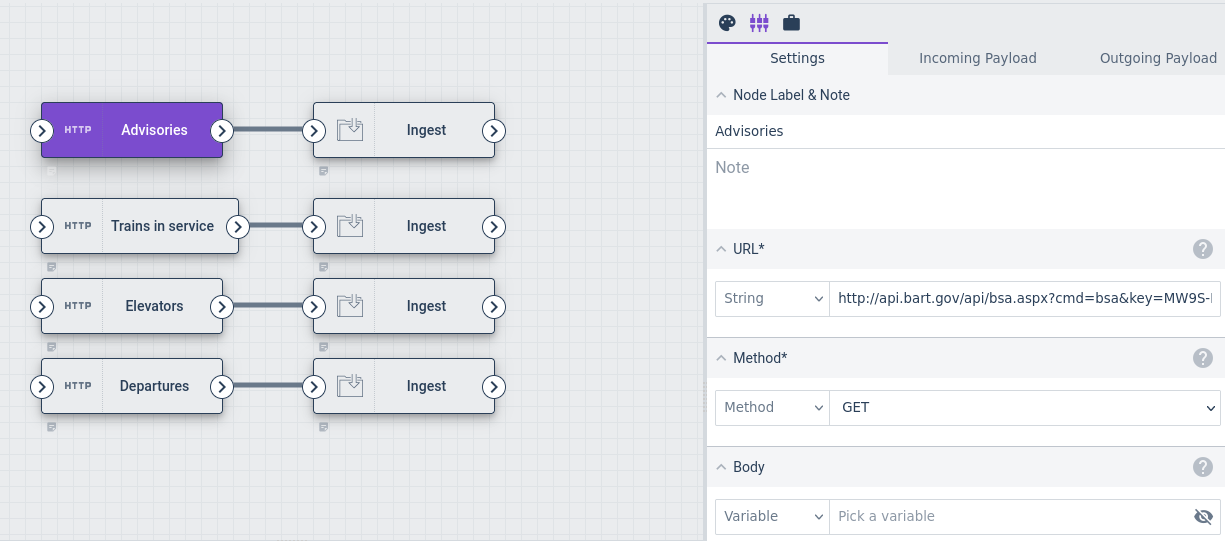This screenshot has height=541, width=1225.
Task: Open the briefcase icon in panel header
Action: 791,22
